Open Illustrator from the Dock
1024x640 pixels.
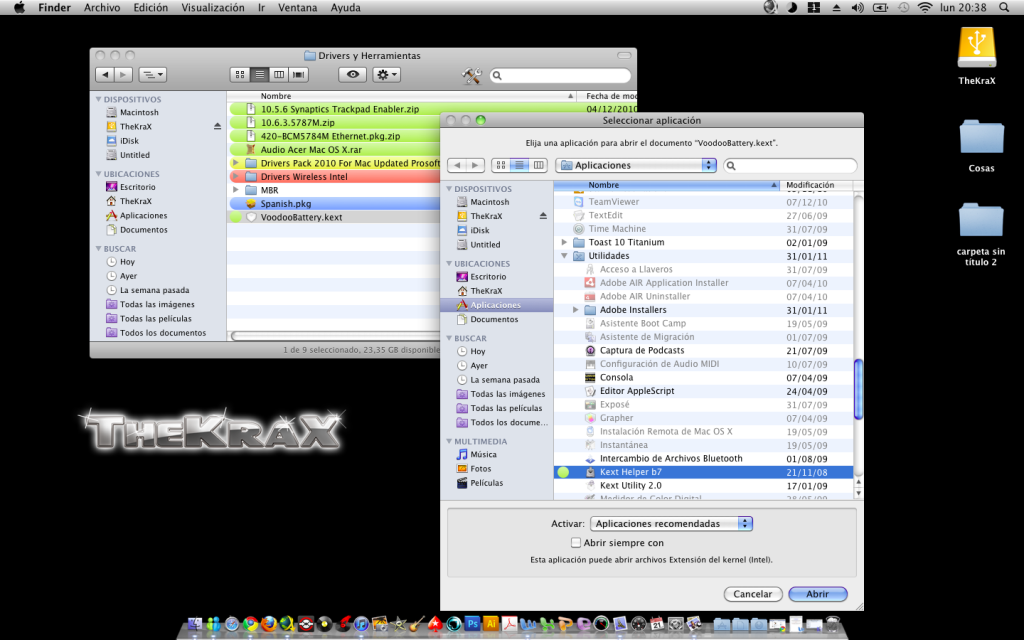[x=491, y=624]
